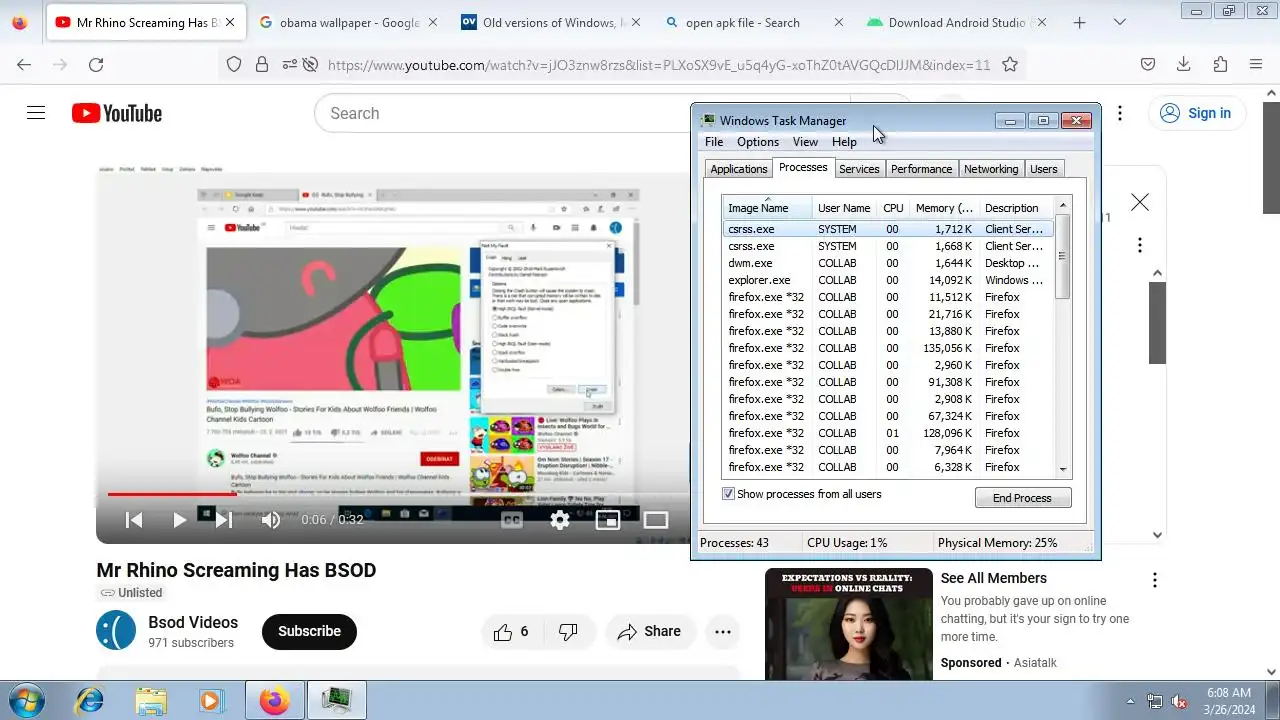Switch to the Performance tab
The height and width of the screenshot is (720, 1280).
pyautogui.click(x=921, y=169)
